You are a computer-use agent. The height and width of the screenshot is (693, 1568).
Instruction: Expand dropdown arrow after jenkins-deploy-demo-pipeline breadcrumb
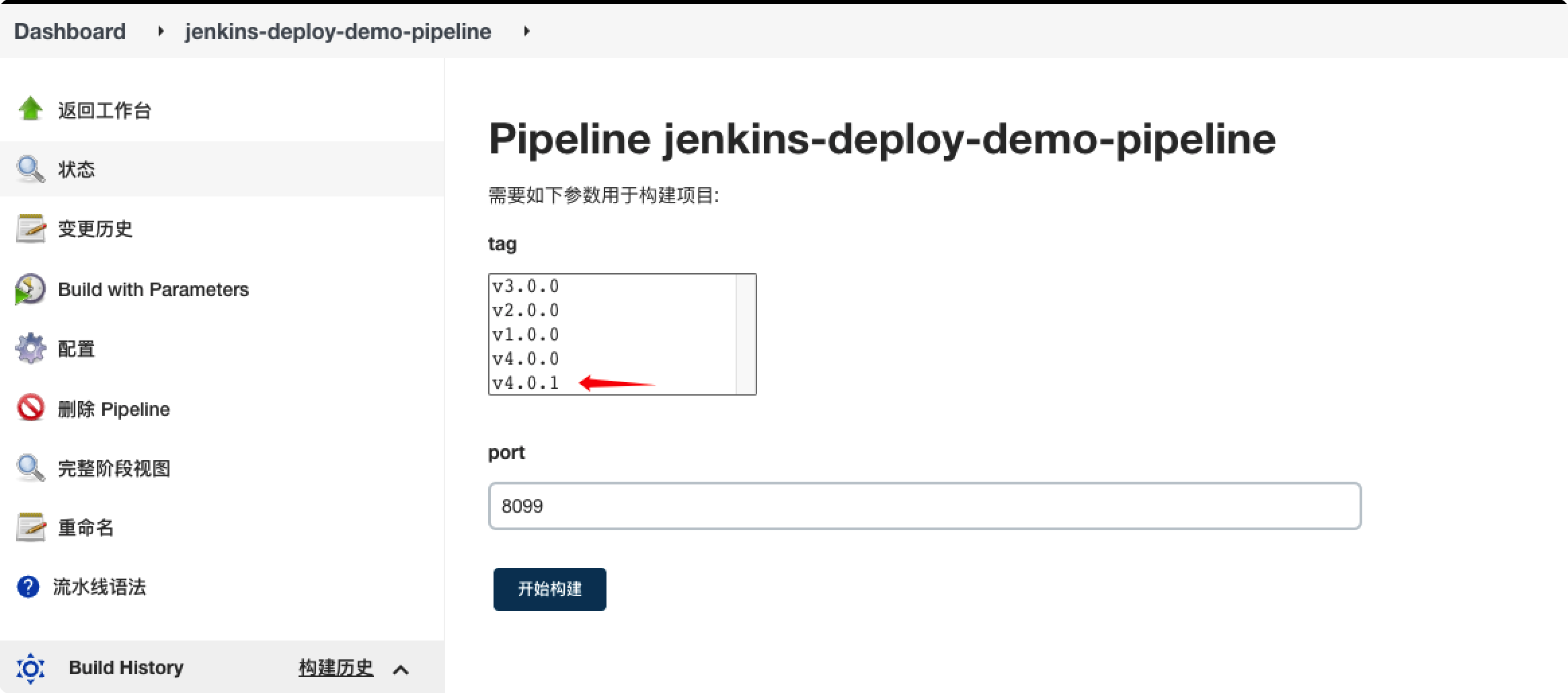(x=526, y=31)
